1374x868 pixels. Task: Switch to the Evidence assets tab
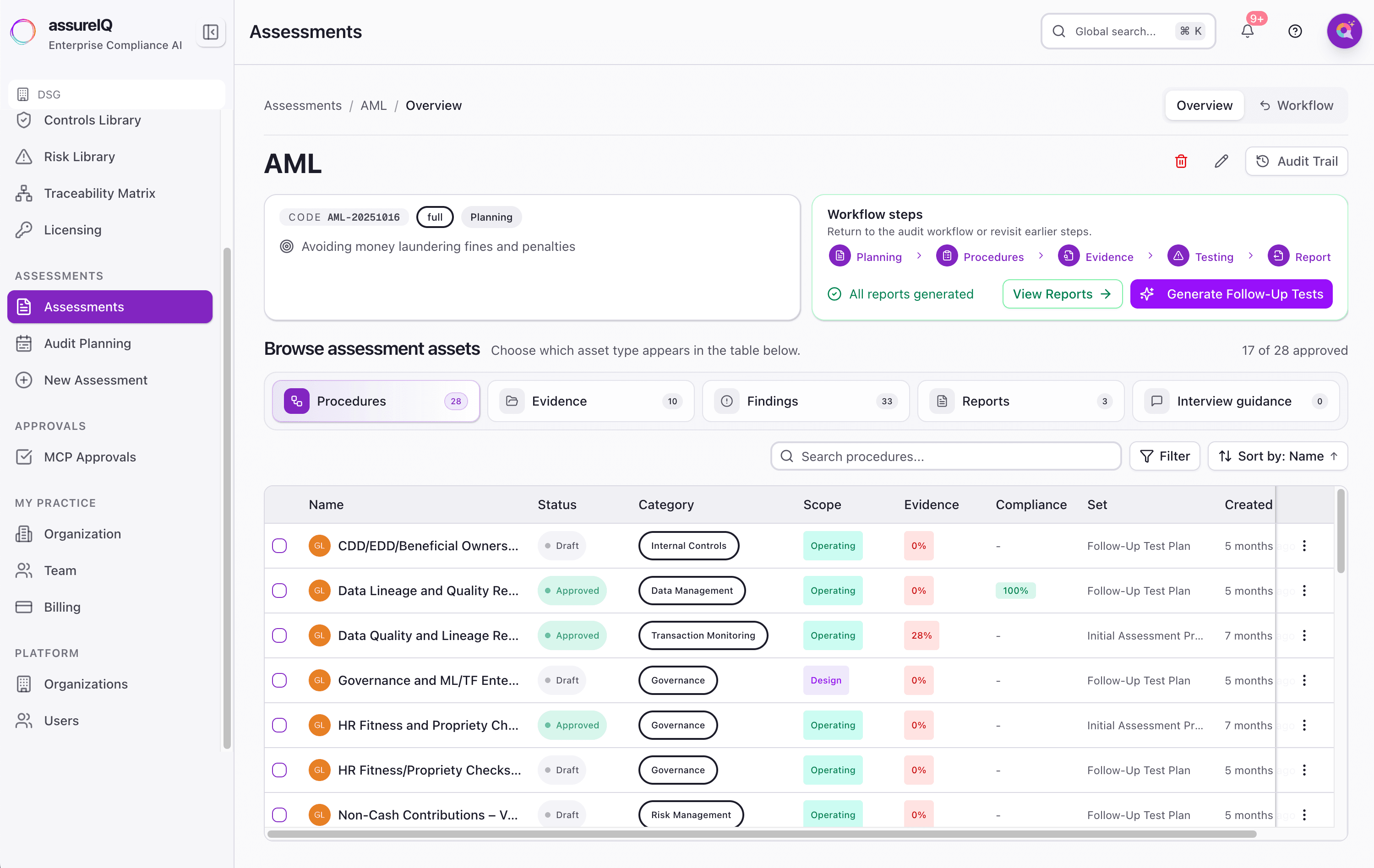point(590,401)
